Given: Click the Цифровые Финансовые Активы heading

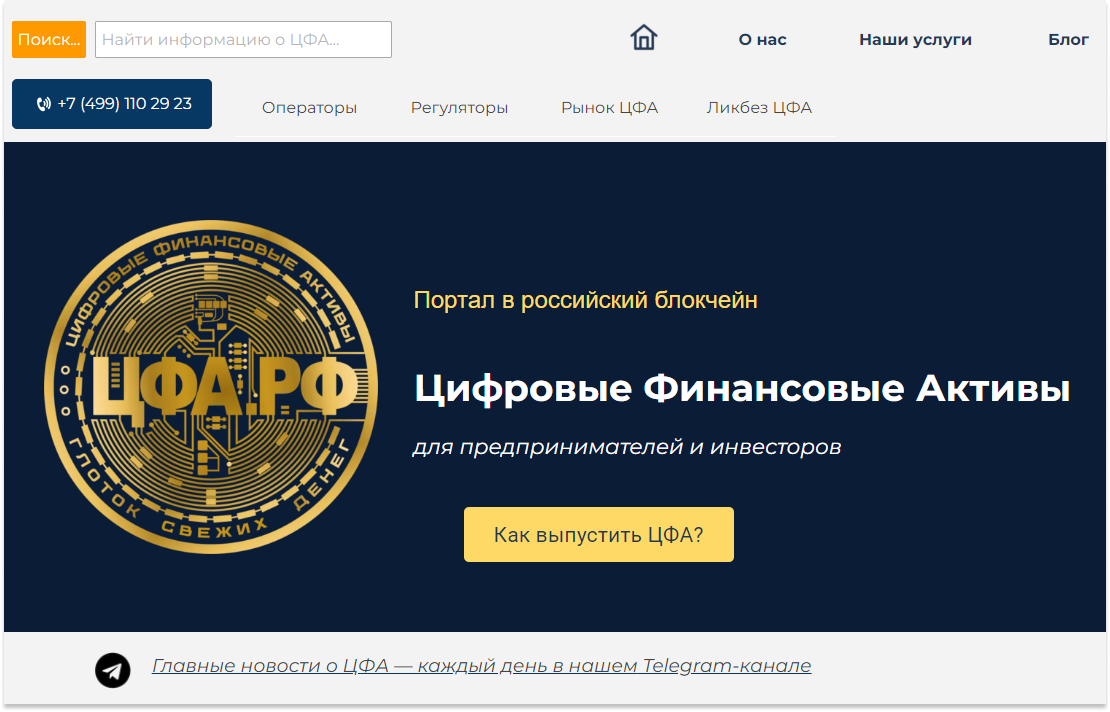Looking at the screenshot, I should 742,389.
